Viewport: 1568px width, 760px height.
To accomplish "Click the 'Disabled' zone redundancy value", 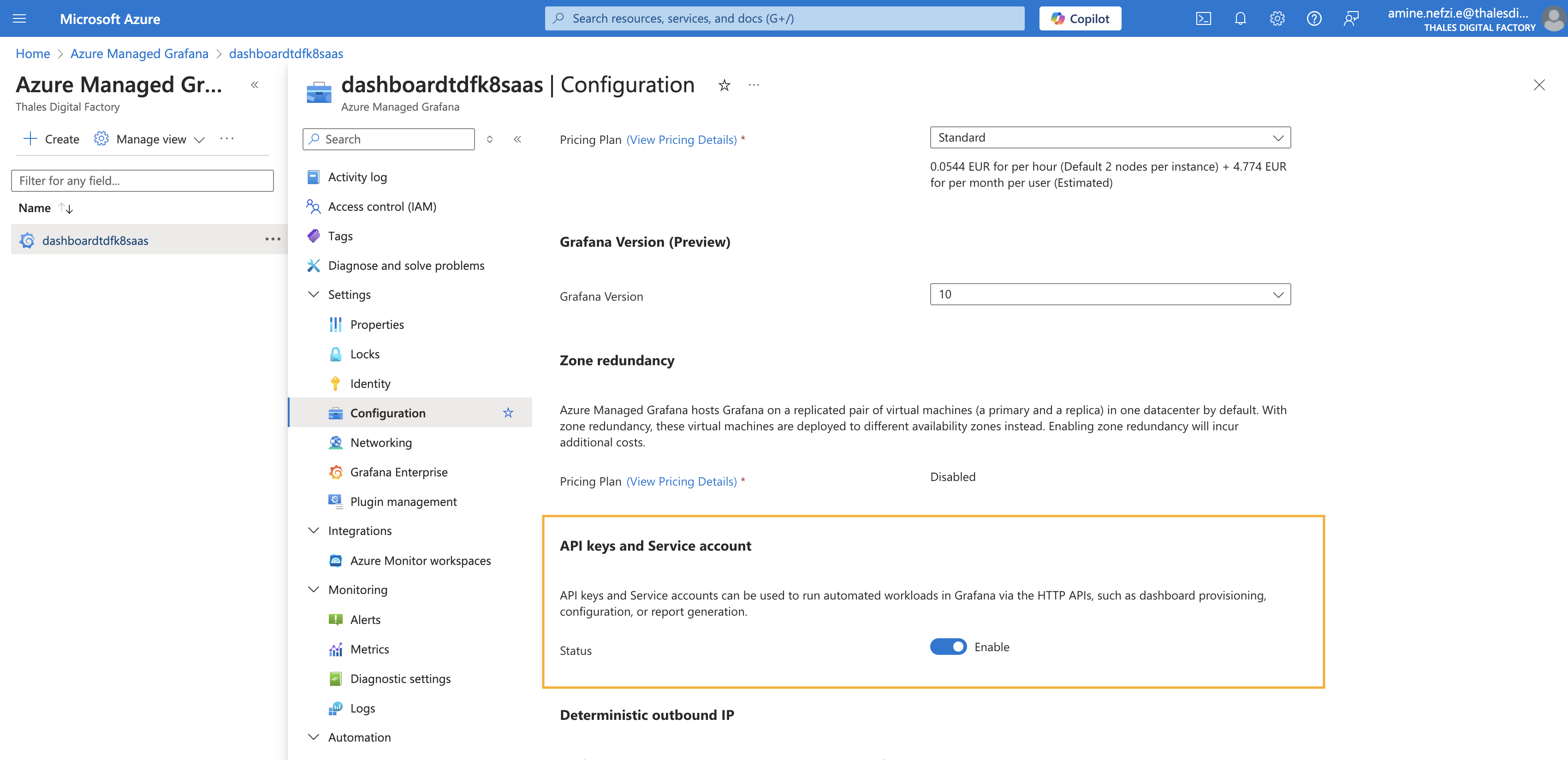I will click(x=953, y=477).
